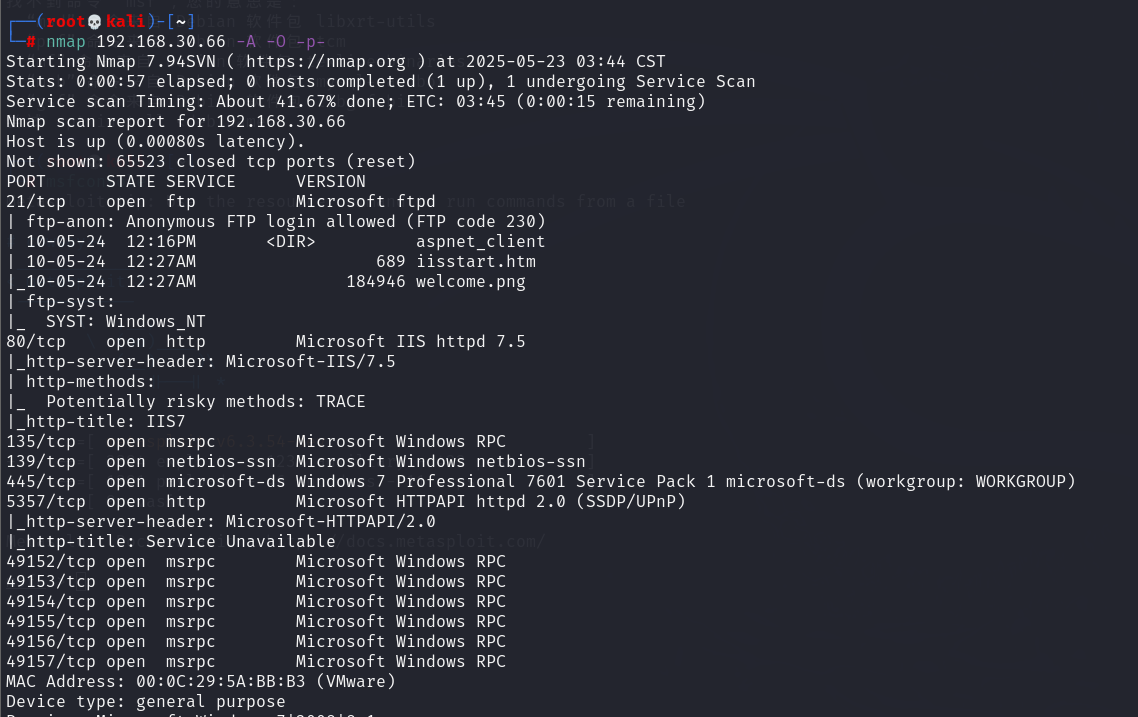This screenshot has height=717, width=1138.
Task: Click the Device type: general purpose line
Action: (146, 701)
